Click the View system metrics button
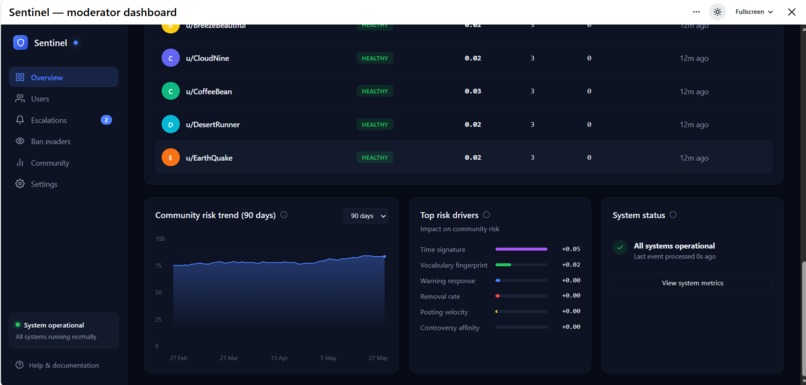 pos(692,283)
